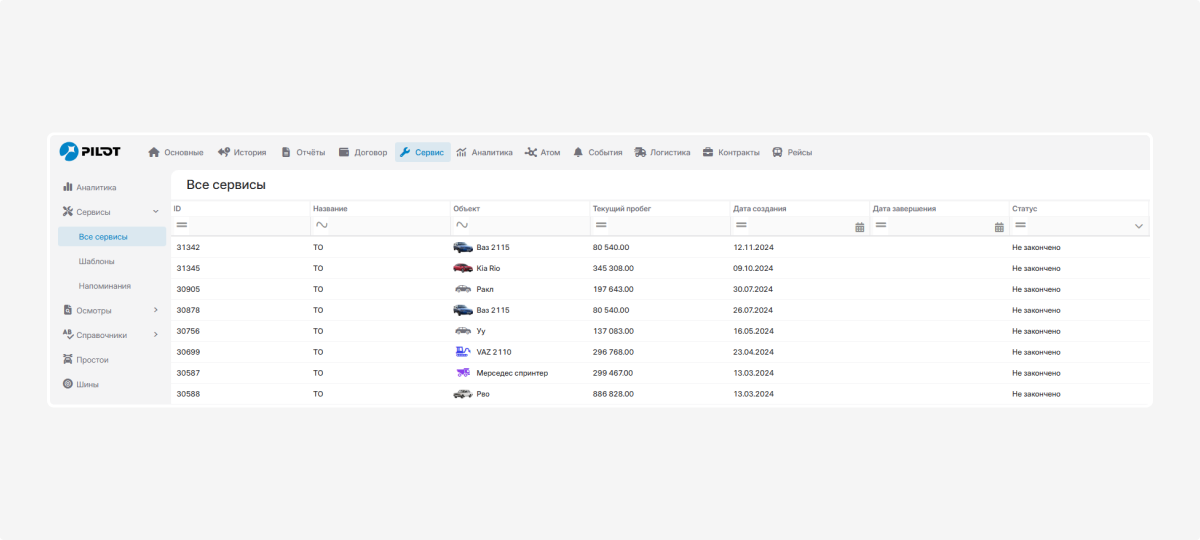1200x540 pixels.
Task: Open filter operator icon in ID column
Action: click(182, 226)
